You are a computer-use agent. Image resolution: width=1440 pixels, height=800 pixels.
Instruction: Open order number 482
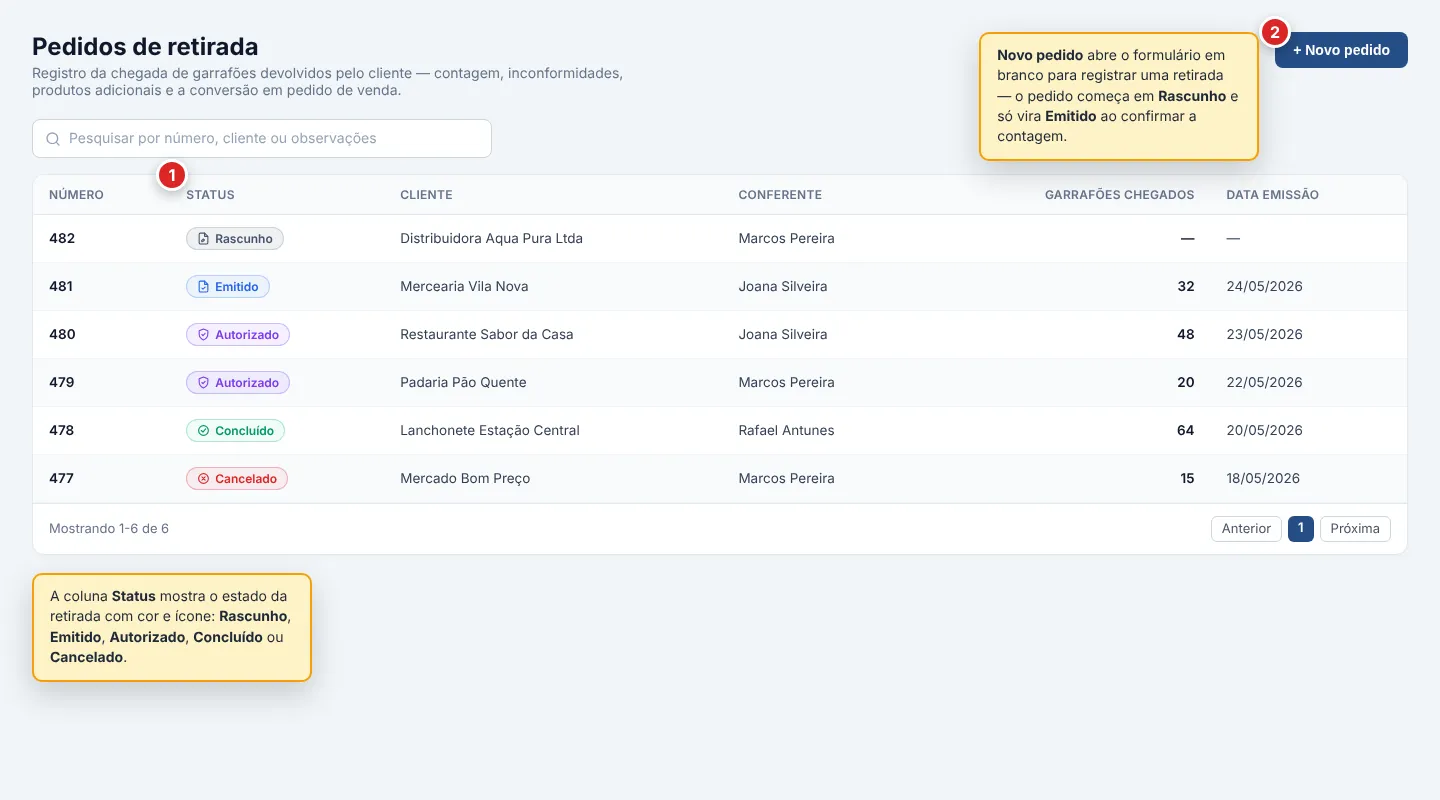[x=62, y=239]
